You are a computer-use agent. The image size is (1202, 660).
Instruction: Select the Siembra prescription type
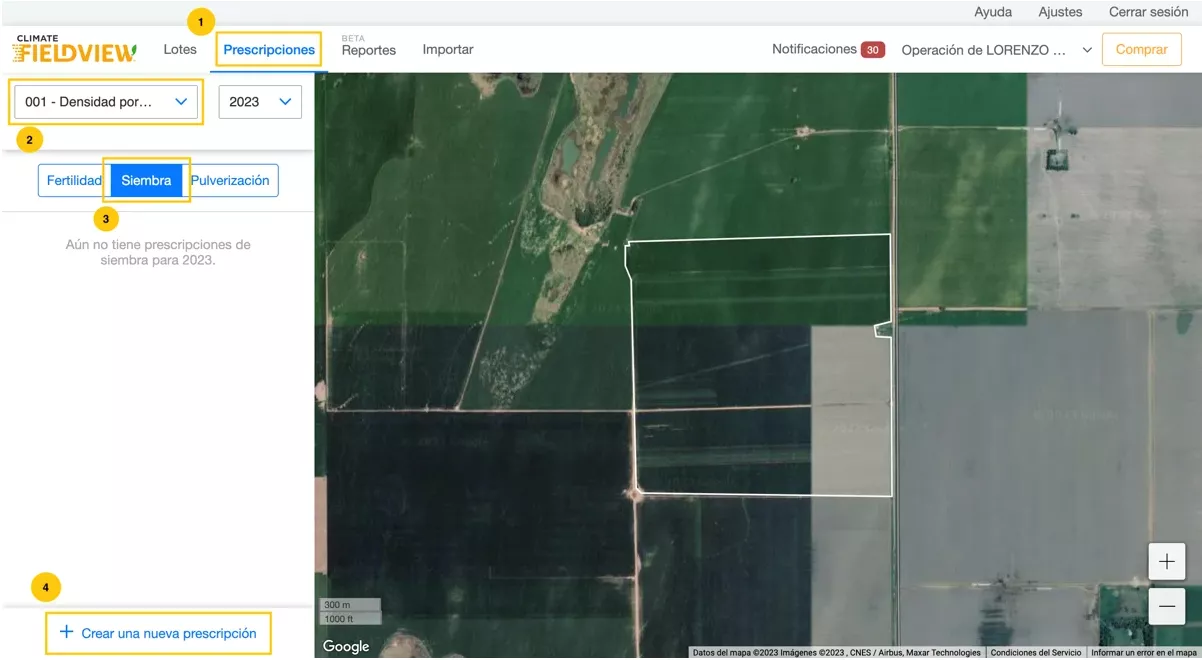146,181
